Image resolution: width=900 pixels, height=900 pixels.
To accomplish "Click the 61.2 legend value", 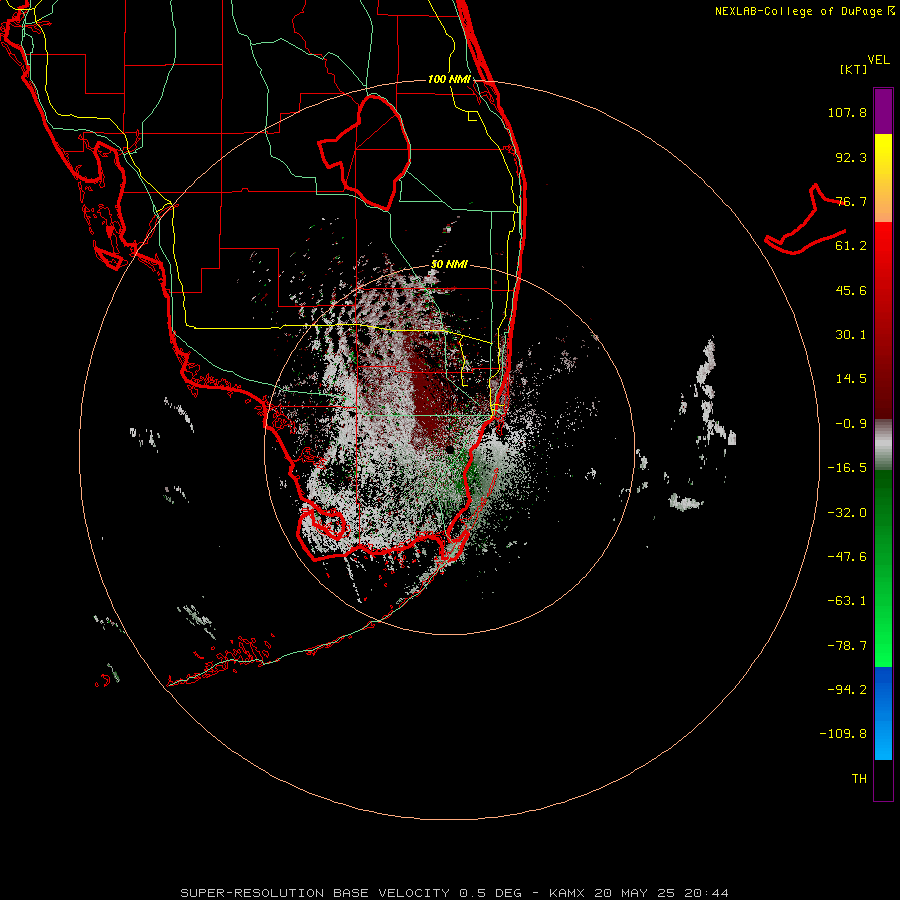I will pyautogui.click(x=851, y=246).
